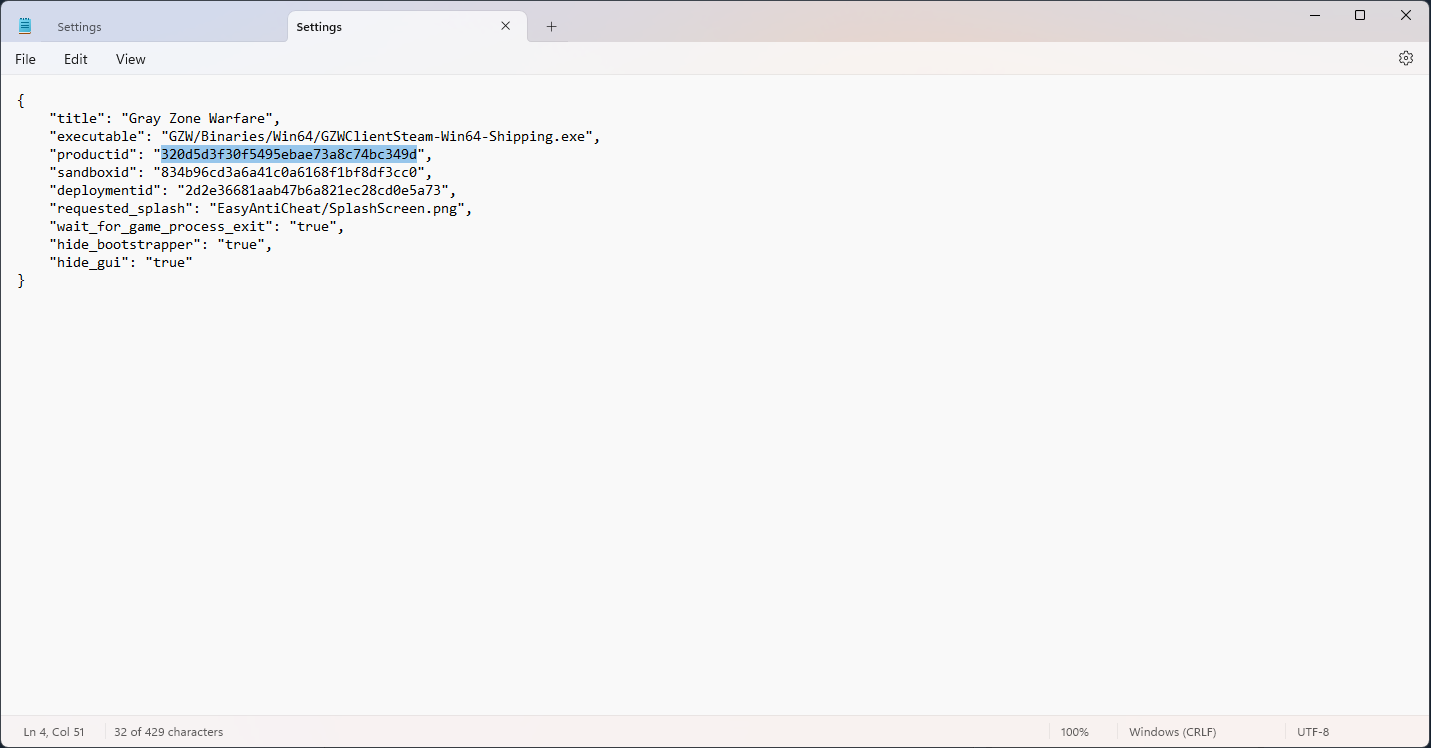Click the "executable" key
Screen dimensions: 1431x748
97,136
